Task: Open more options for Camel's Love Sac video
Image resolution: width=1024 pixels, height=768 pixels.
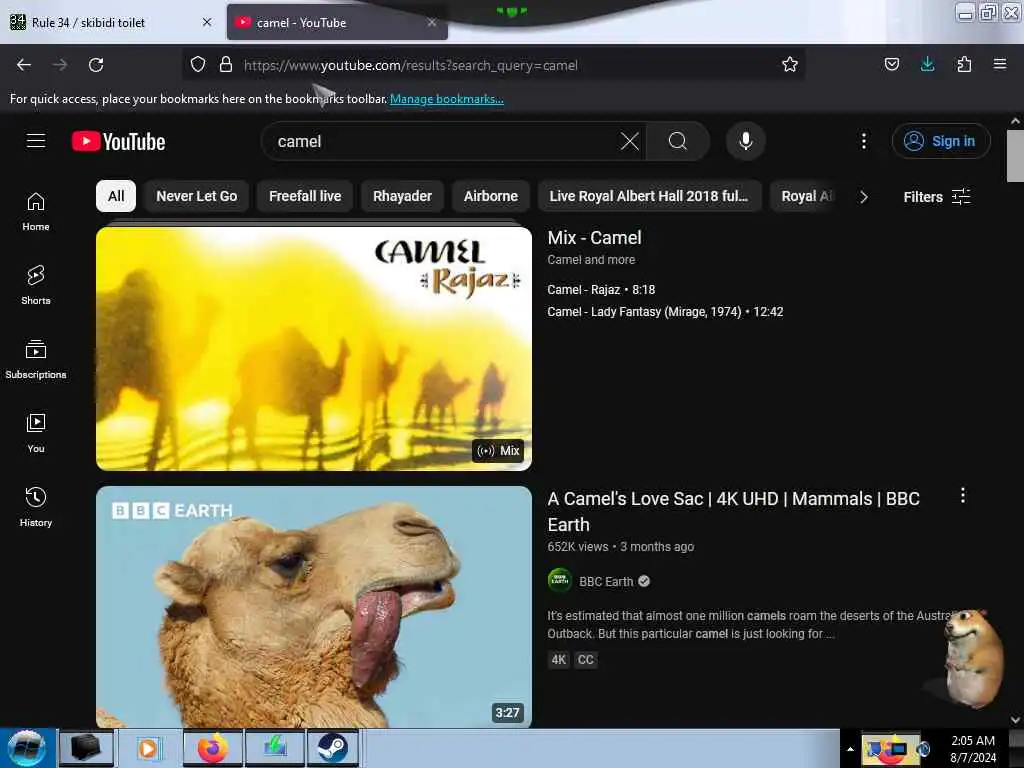Action: click(962, 496)
